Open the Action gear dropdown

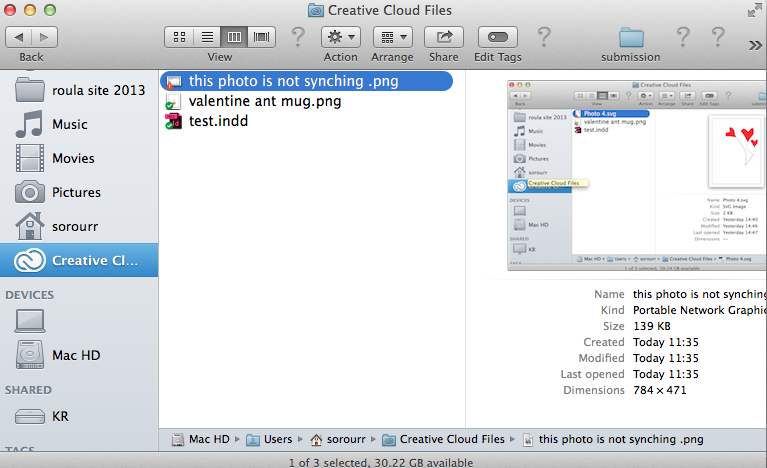coord(341,37)
